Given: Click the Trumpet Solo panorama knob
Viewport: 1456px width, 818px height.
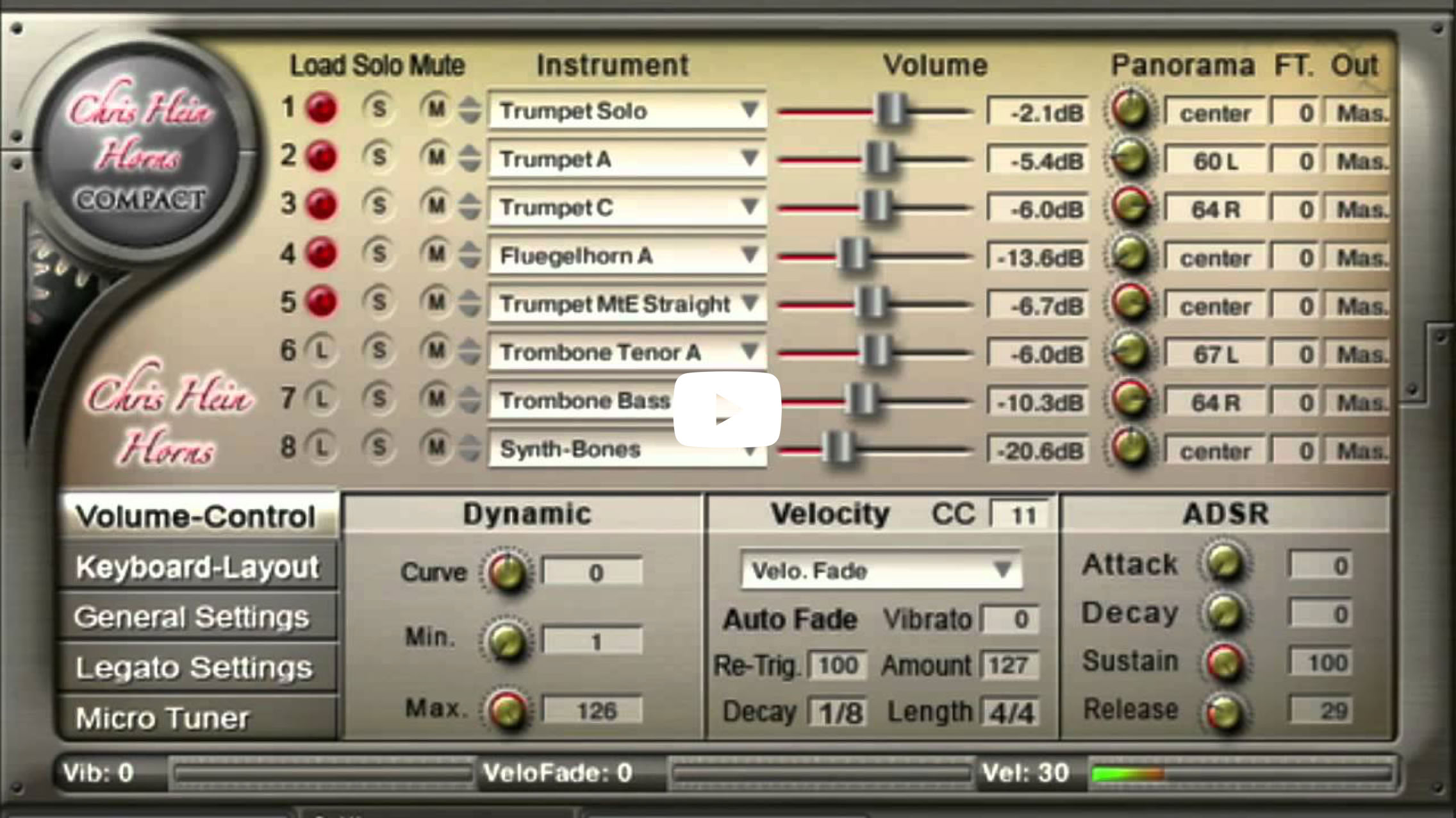Looking at the screenshot, I should tap(1131, 110).
